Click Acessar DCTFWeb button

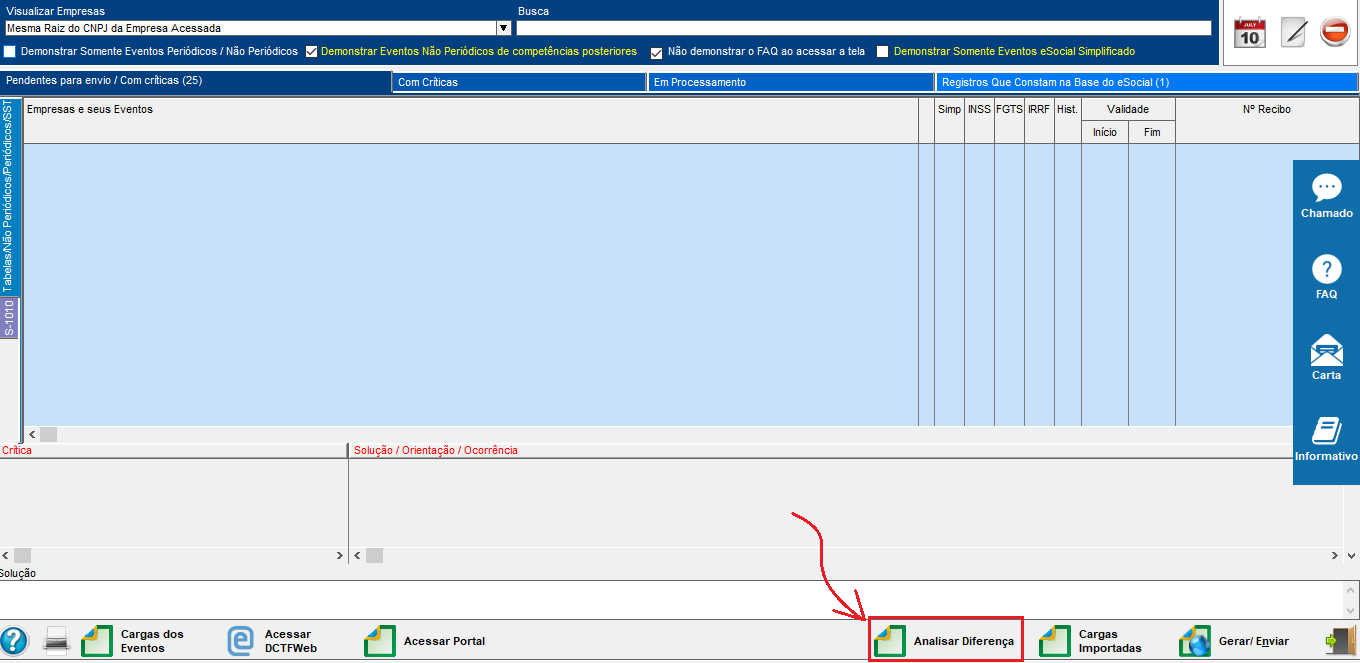272,641
